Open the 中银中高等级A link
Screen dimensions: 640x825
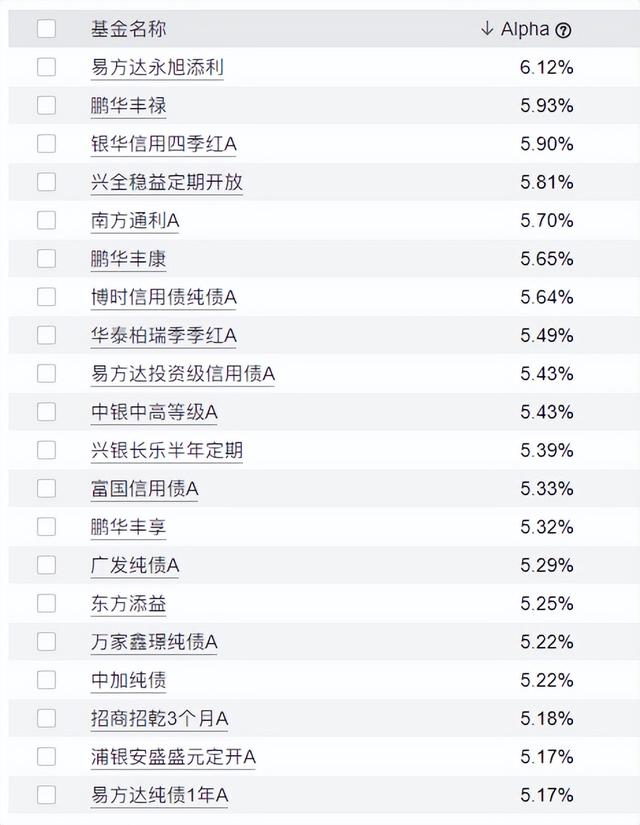tap(154, 412)
